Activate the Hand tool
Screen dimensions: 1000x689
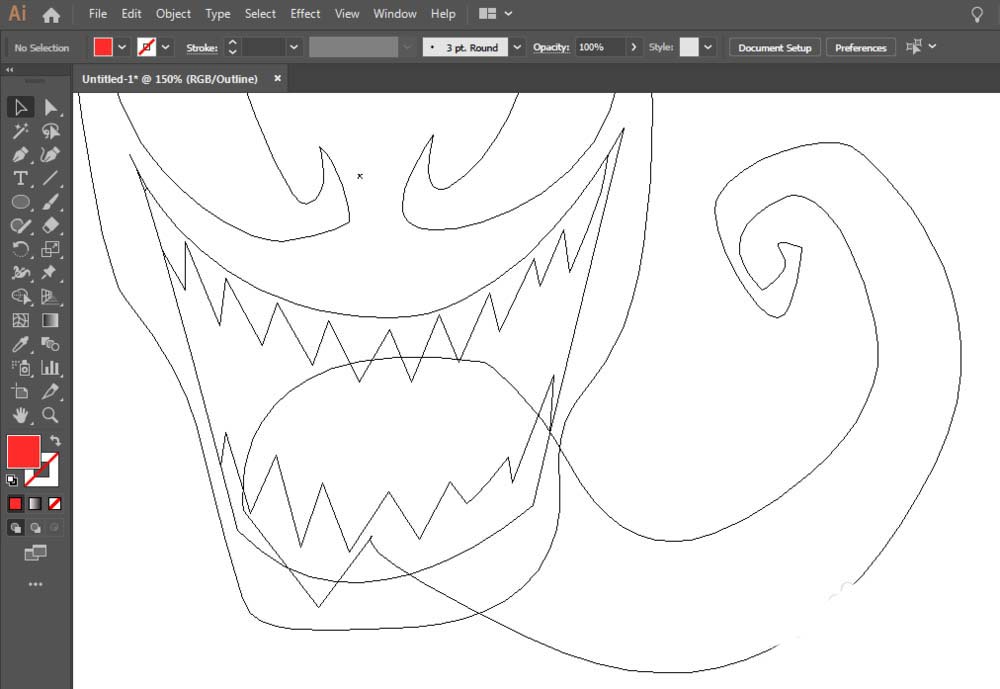pos(20,415)
